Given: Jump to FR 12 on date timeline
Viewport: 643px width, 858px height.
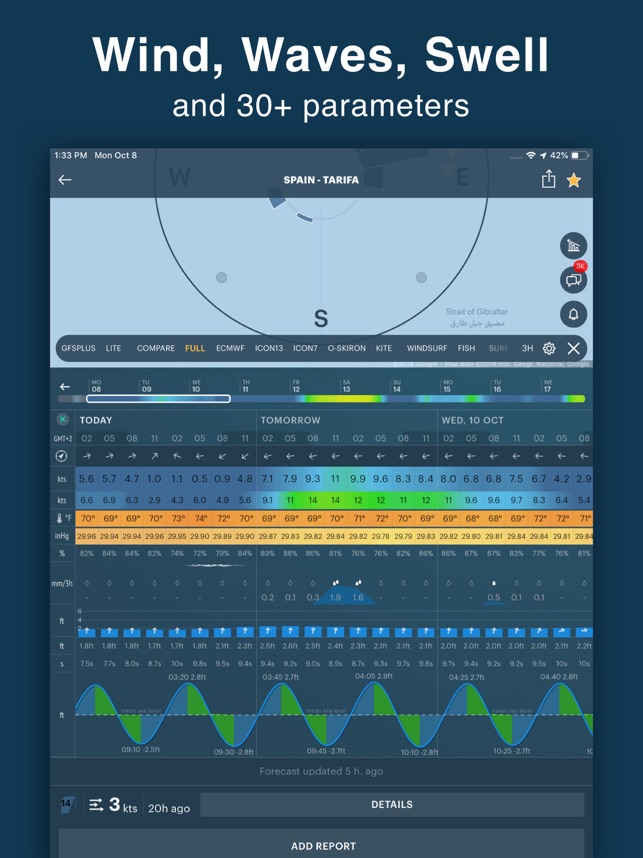Looking at the screenshot, I should 296,386.
